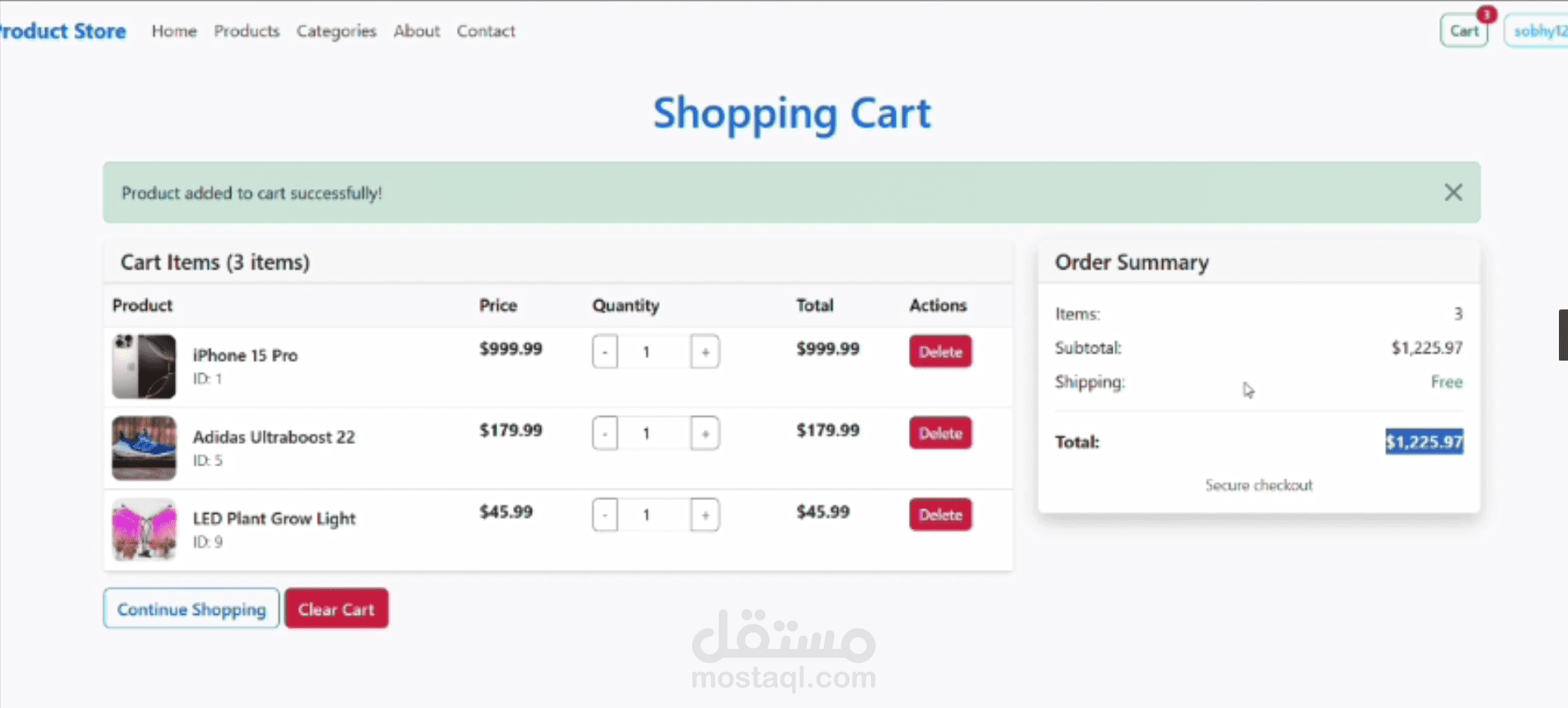
Task: Click the LED Plant Grow Light quantity field
Action: coord(654,515)
